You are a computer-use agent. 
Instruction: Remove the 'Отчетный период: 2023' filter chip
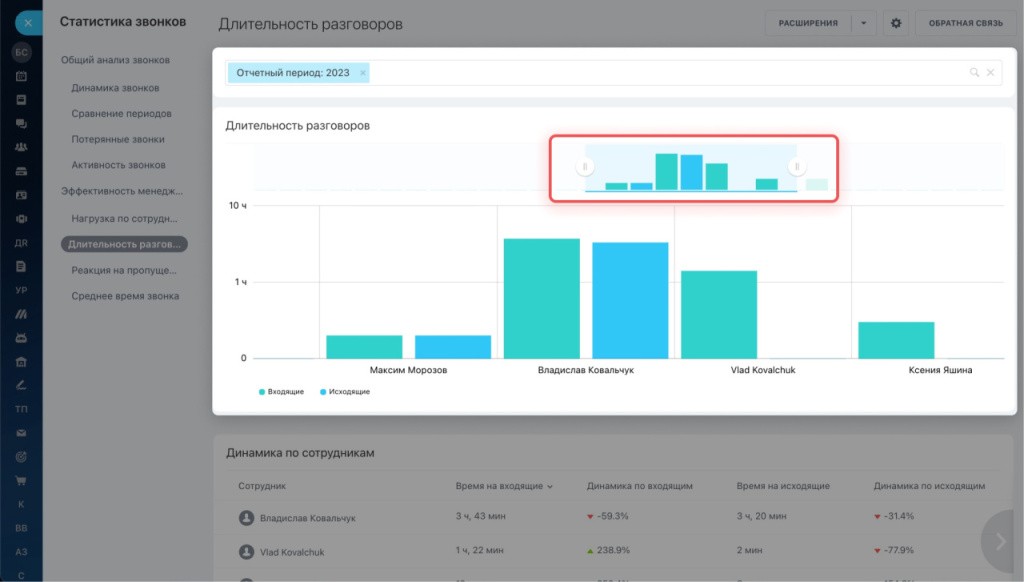(362, 73)
